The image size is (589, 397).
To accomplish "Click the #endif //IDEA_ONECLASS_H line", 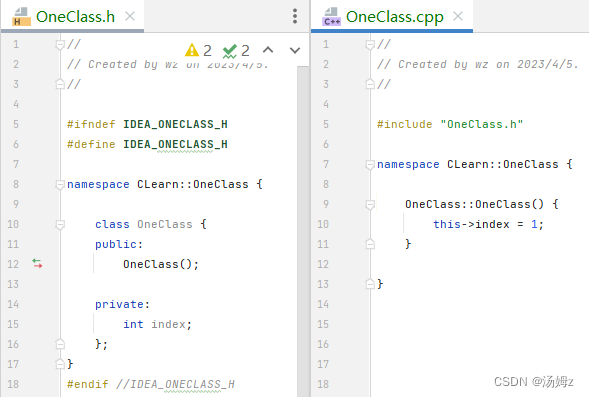I will (151, 384).
